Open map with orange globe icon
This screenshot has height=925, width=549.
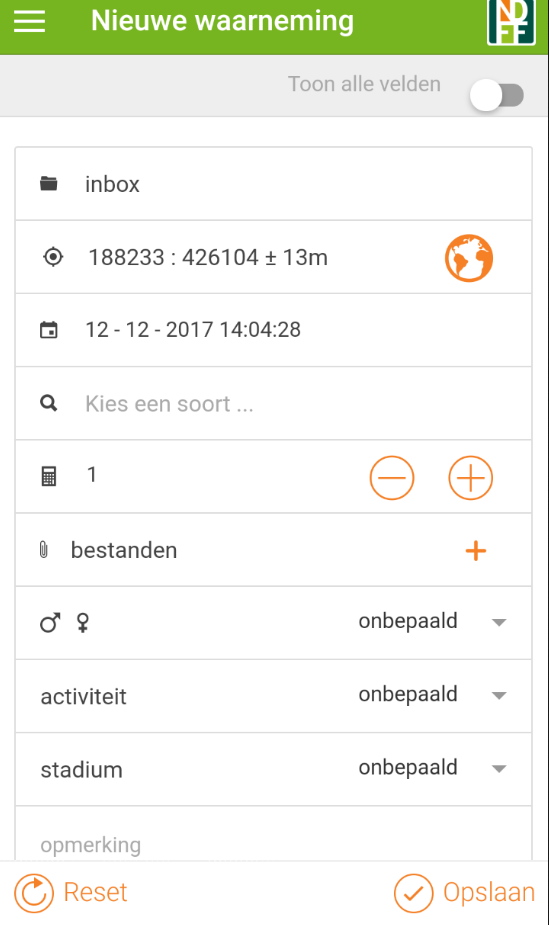pos(469,258)
